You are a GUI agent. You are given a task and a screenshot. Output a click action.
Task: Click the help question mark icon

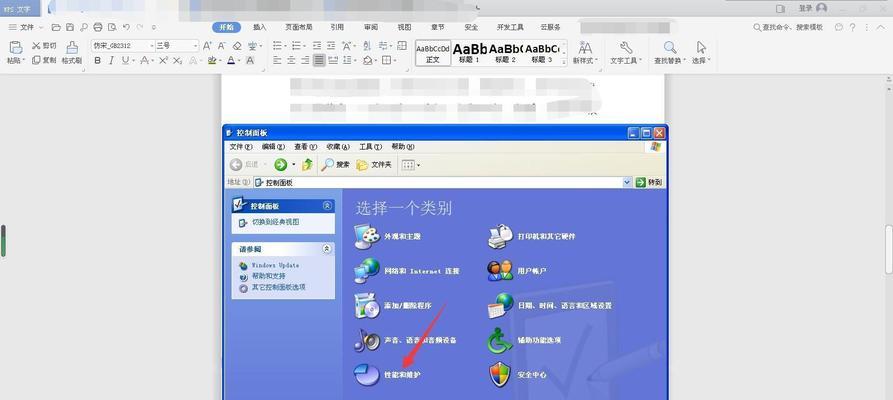point(853,27)
